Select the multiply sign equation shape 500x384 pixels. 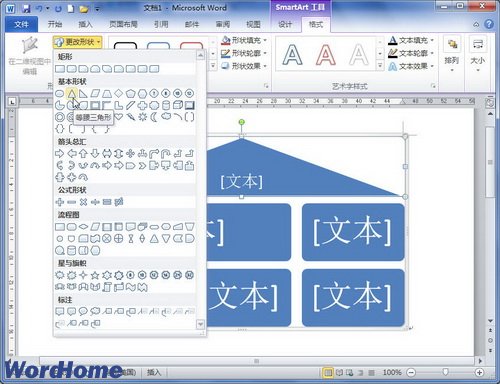coord(83,202)
